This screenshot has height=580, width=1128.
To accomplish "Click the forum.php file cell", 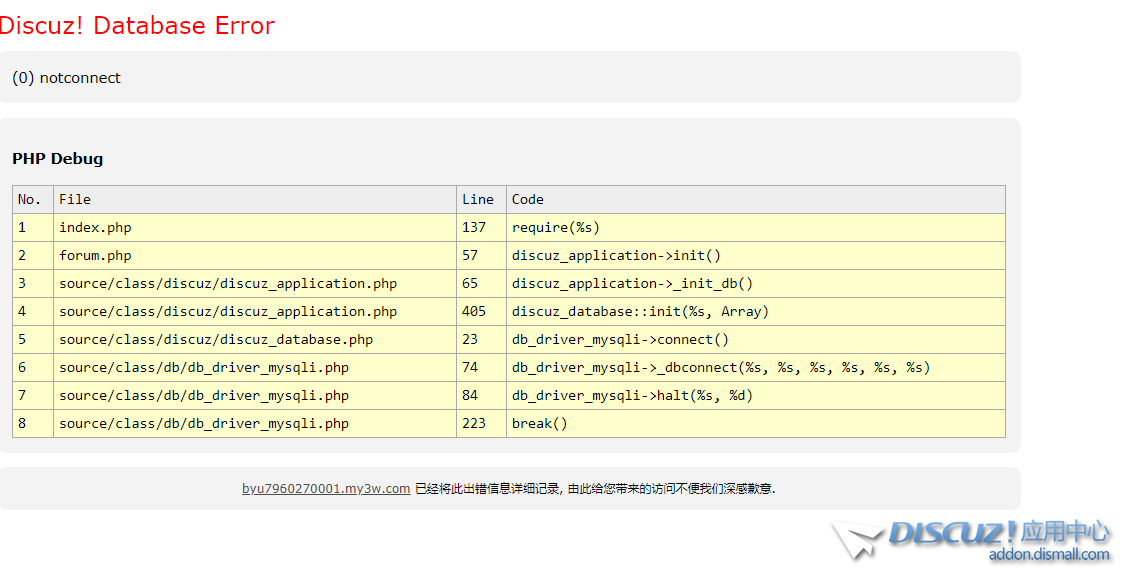I will pyautogui.click(x=95, y=255).
